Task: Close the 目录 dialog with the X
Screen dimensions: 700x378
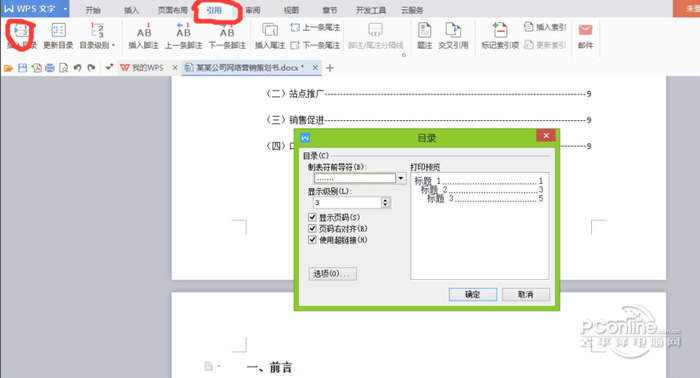Action: click(x=546, y=136)
